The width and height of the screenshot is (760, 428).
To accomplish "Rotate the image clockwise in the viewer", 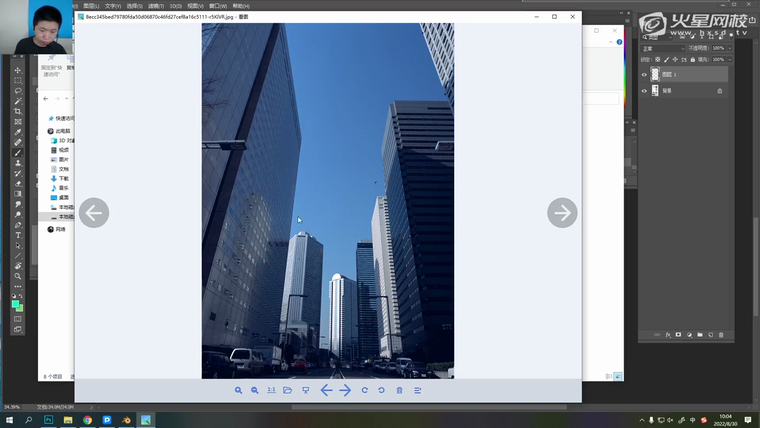I will coord(365,390).
